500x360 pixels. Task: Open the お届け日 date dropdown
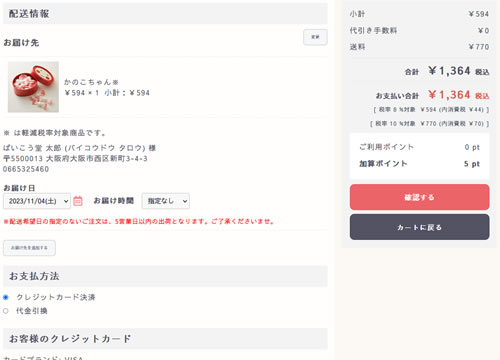(37, 201)
